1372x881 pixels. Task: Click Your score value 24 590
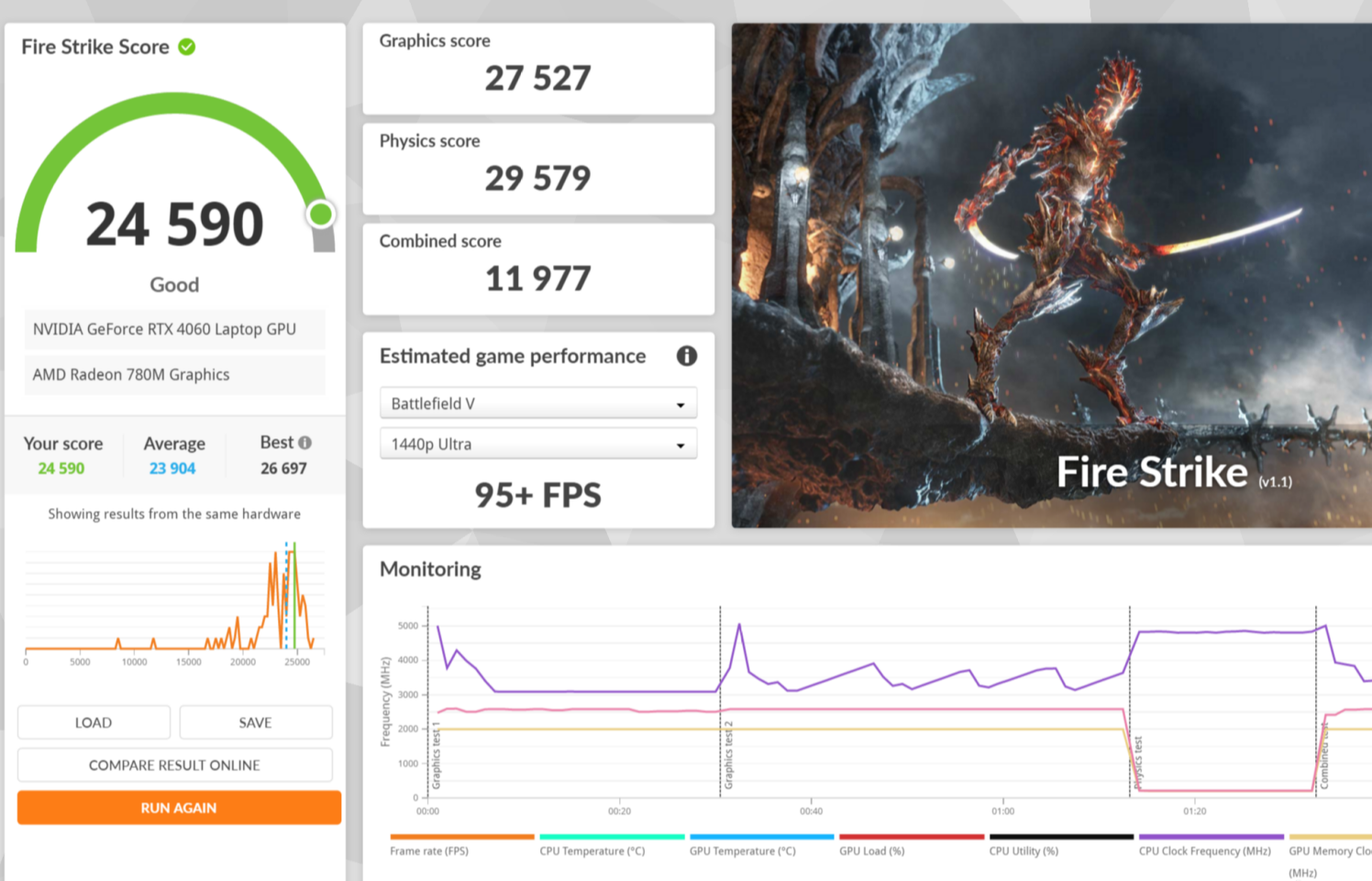61,468
